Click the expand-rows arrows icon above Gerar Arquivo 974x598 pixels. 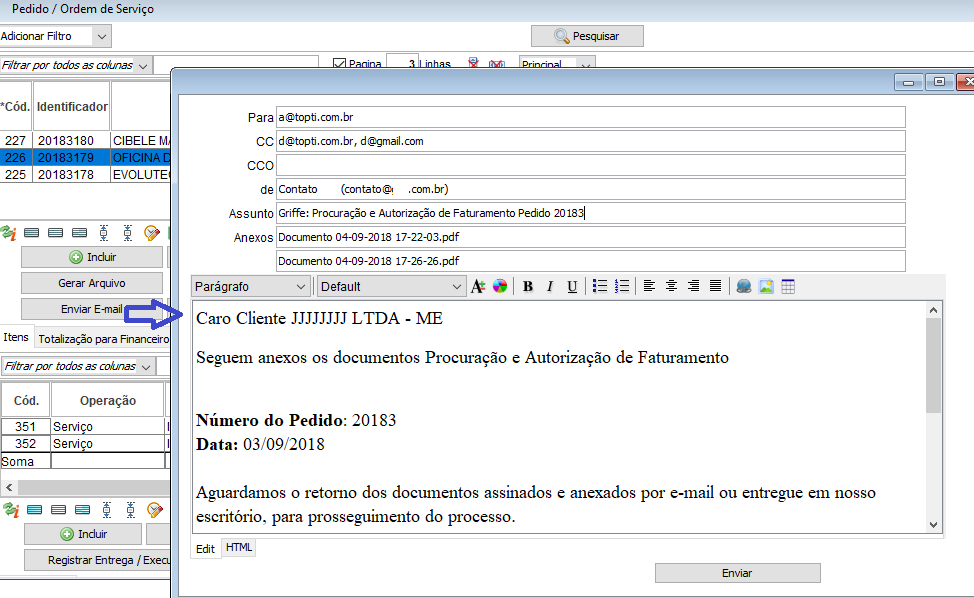pos(104,233)
